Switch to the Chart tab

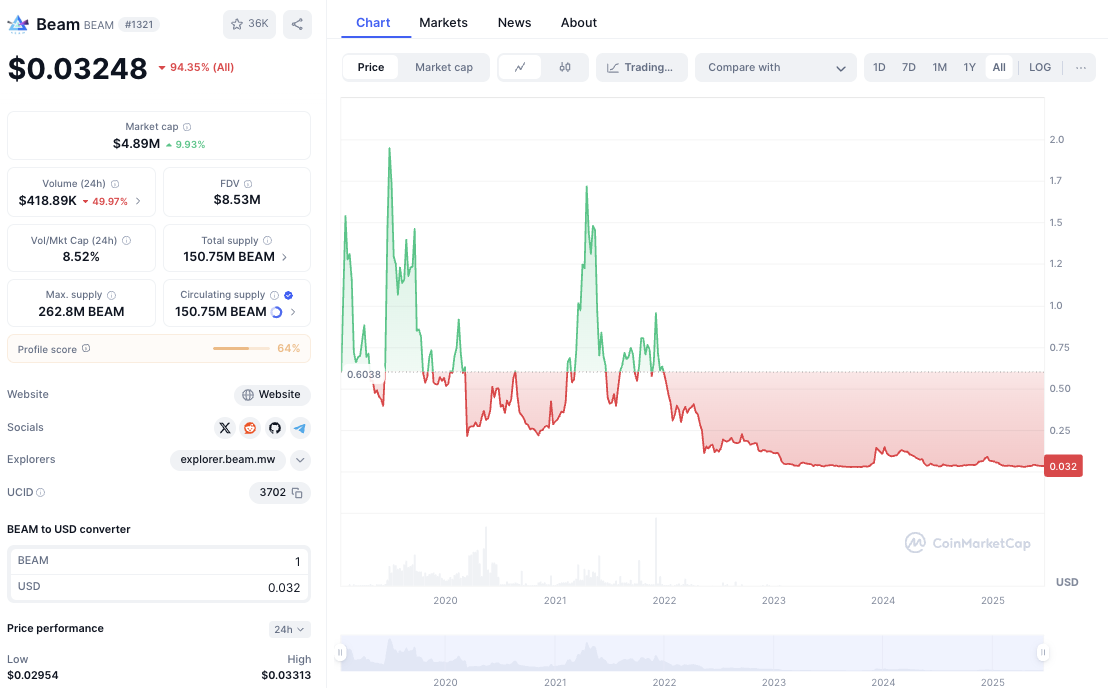point(373,23)
